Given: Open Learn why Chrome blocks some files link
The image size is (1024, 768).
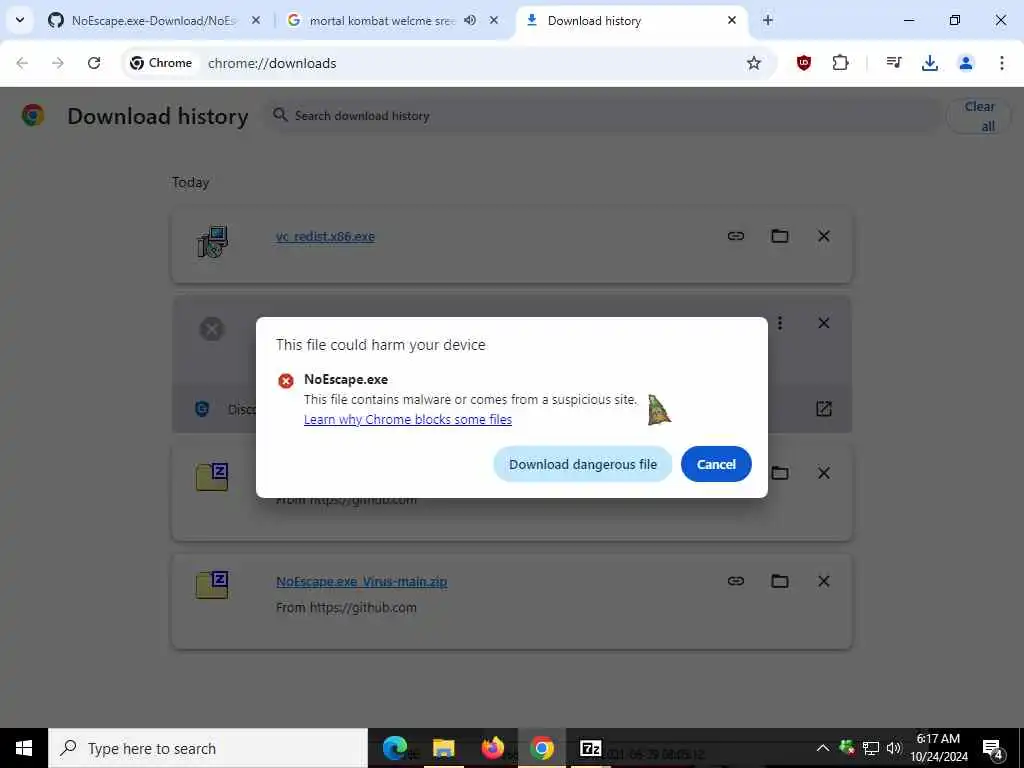Looking at the screenshot, I should 408,419.
